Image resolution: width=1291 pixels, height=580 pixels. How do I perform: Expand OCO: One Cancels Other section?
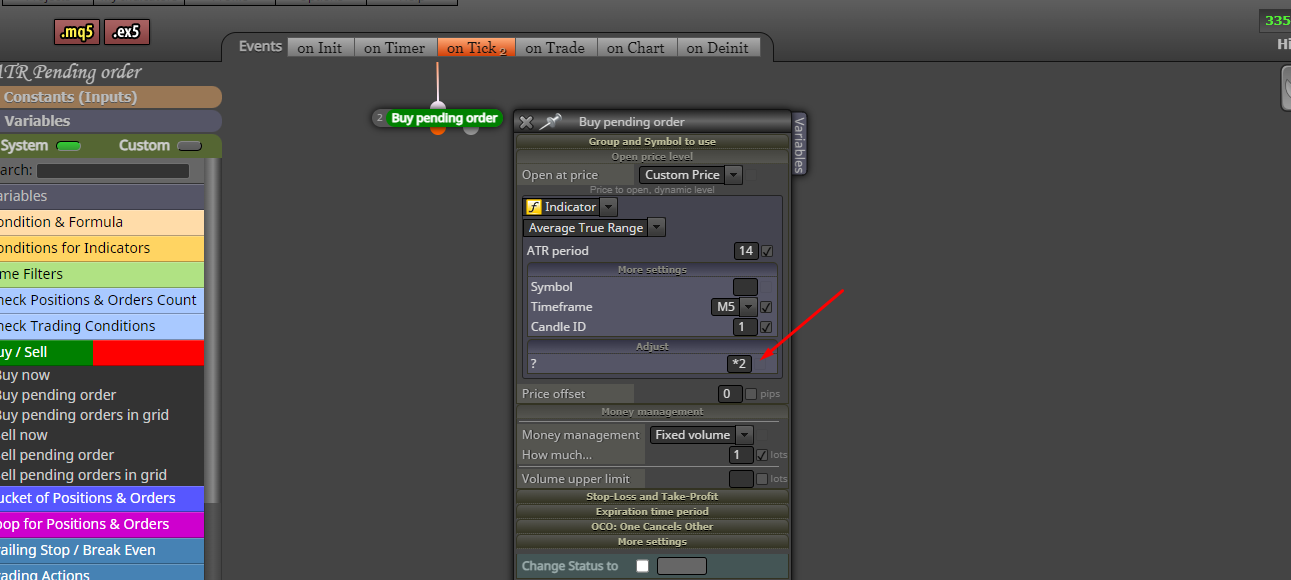652,527
